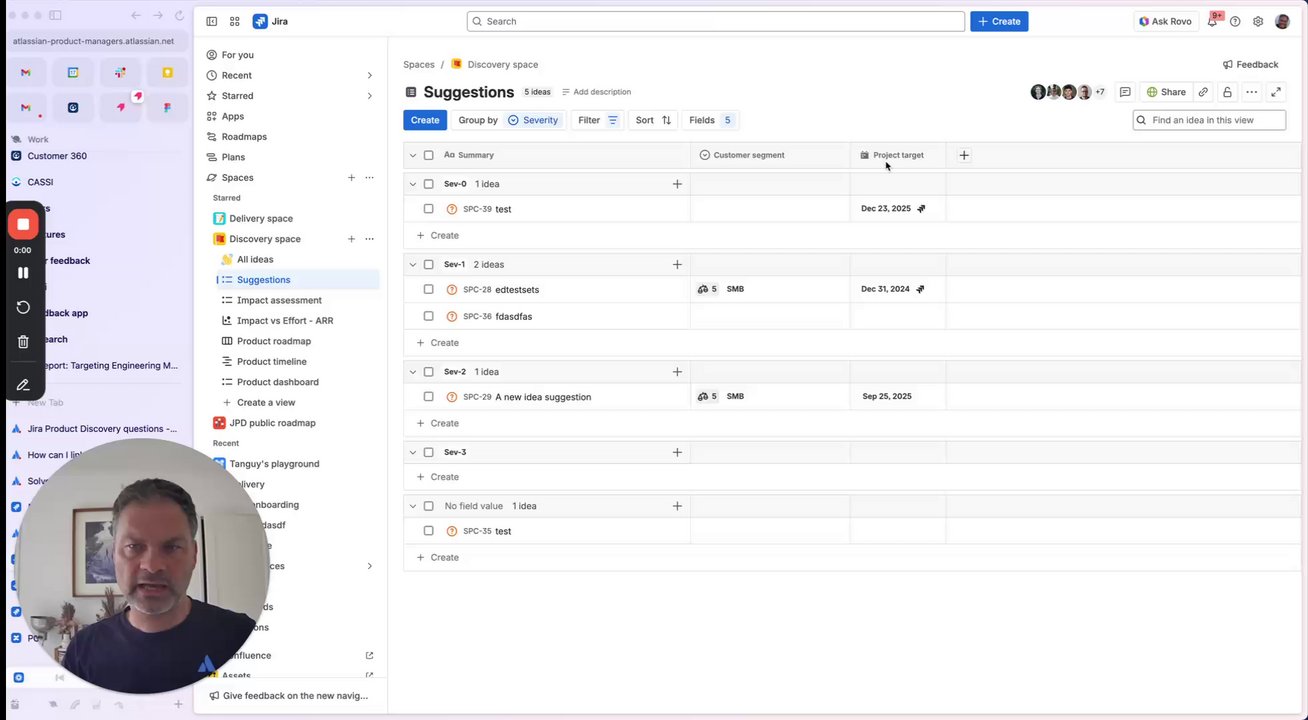Screen dimensions: 1308x720
Task: Select the SPC-28 edtestsets checkbox
Action: click(429, 289)
